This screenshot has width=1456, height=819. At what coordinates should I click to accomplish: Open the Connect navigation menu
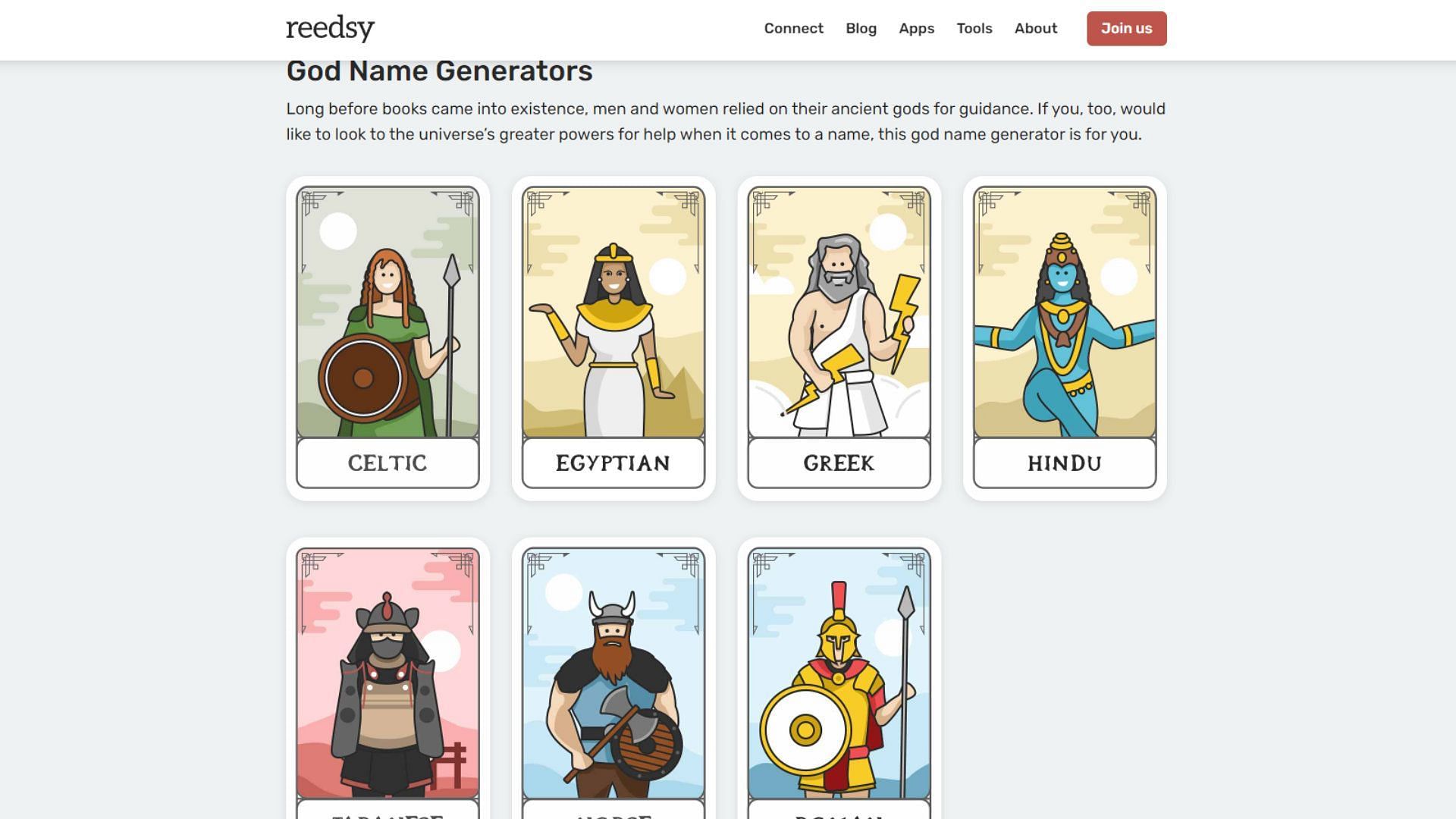(x=794, y=28)
